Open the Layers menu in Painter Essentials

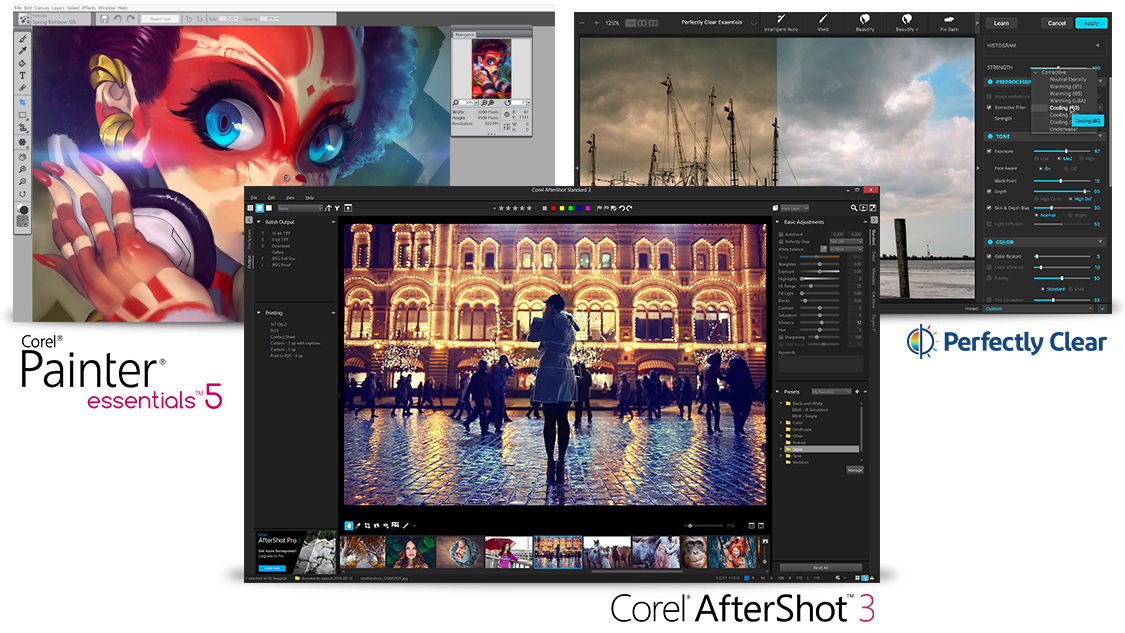click(57, 8)
